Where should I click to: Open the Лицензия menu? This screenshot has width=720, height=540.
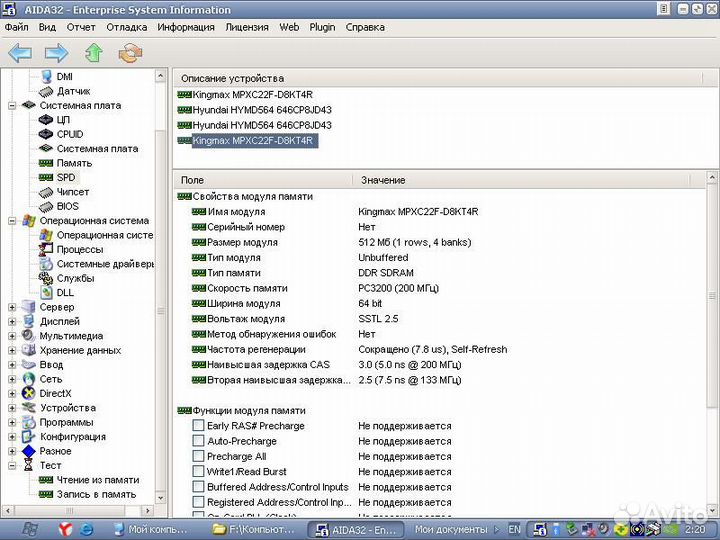(246, 27)
